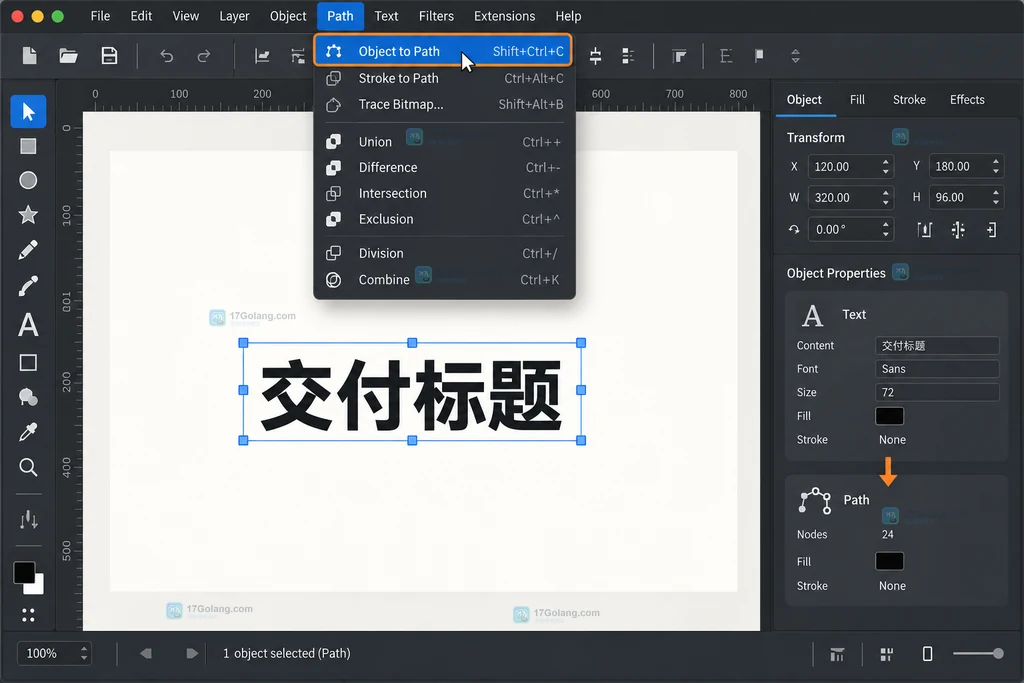This screenshot has height=683, width=1024.
Task: Redo the last undone action
Action: pos(204,56)
